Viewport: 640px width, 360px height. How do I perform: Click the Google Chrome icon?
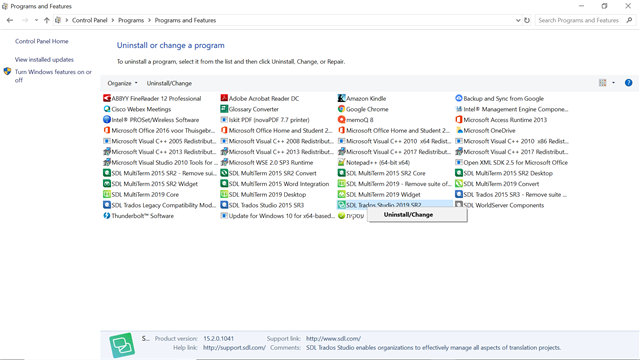tap(341, 109)
